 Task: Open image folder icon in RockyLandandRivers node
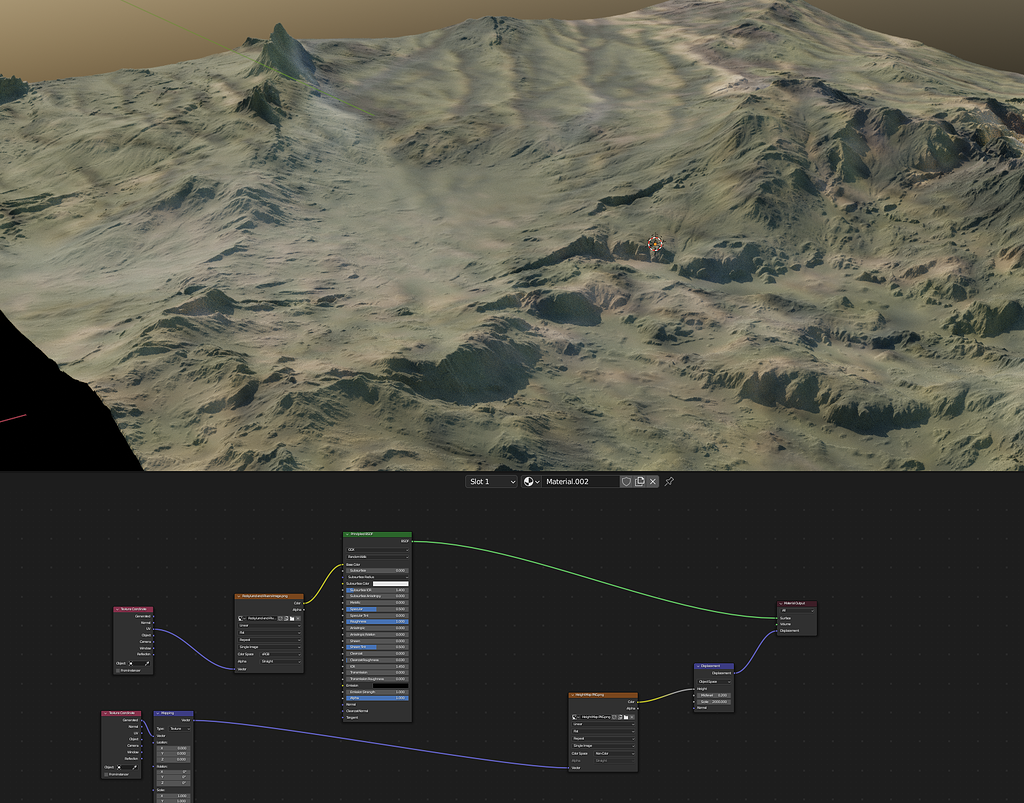pos(292,618)
